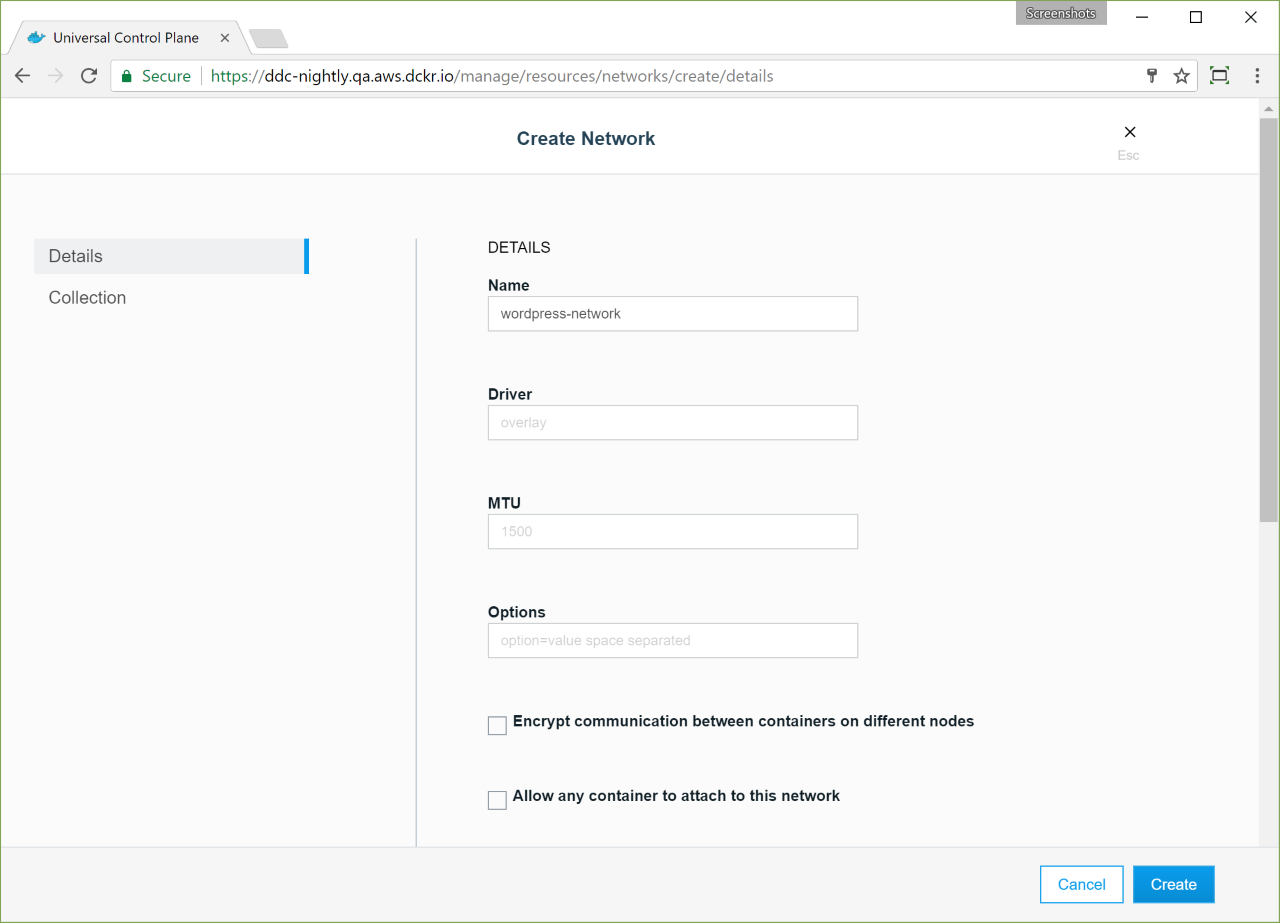Click into the MTU input field

(x=672, y=532)
